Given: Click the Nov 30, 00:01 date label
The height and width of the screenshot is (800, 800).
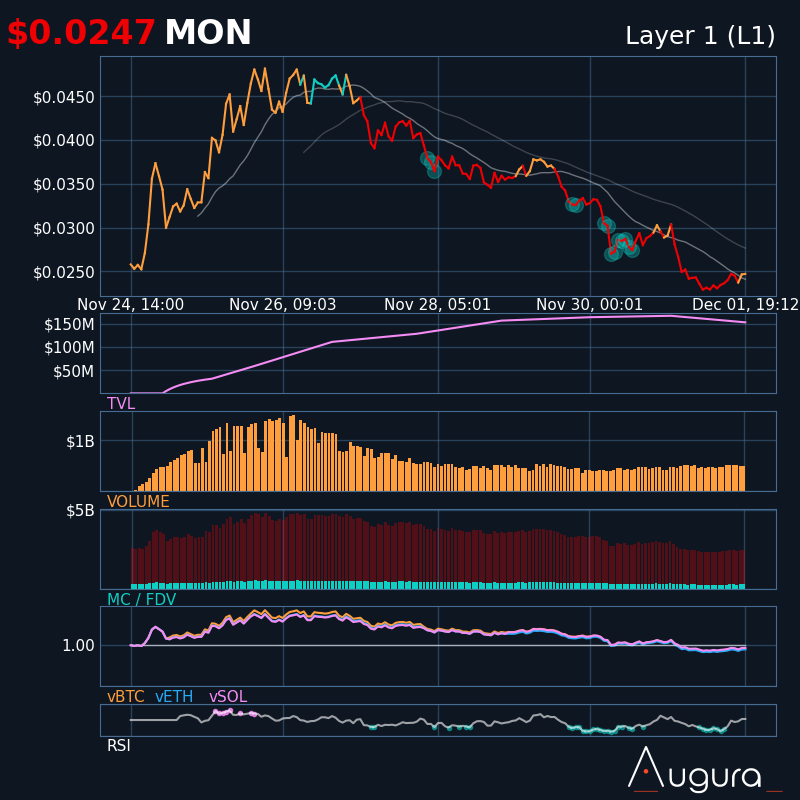Looking at the screenshot, I should [x=589, y=305].
